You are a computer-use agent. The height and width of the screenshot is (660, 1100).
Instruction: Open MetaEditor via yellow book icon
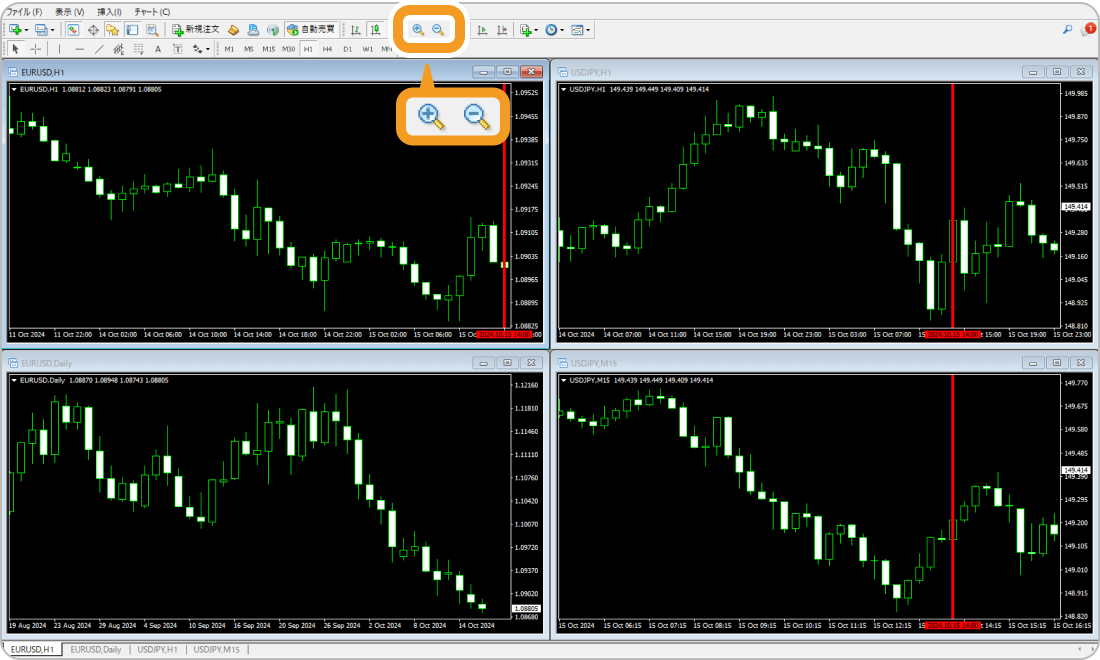pos(234,29)
